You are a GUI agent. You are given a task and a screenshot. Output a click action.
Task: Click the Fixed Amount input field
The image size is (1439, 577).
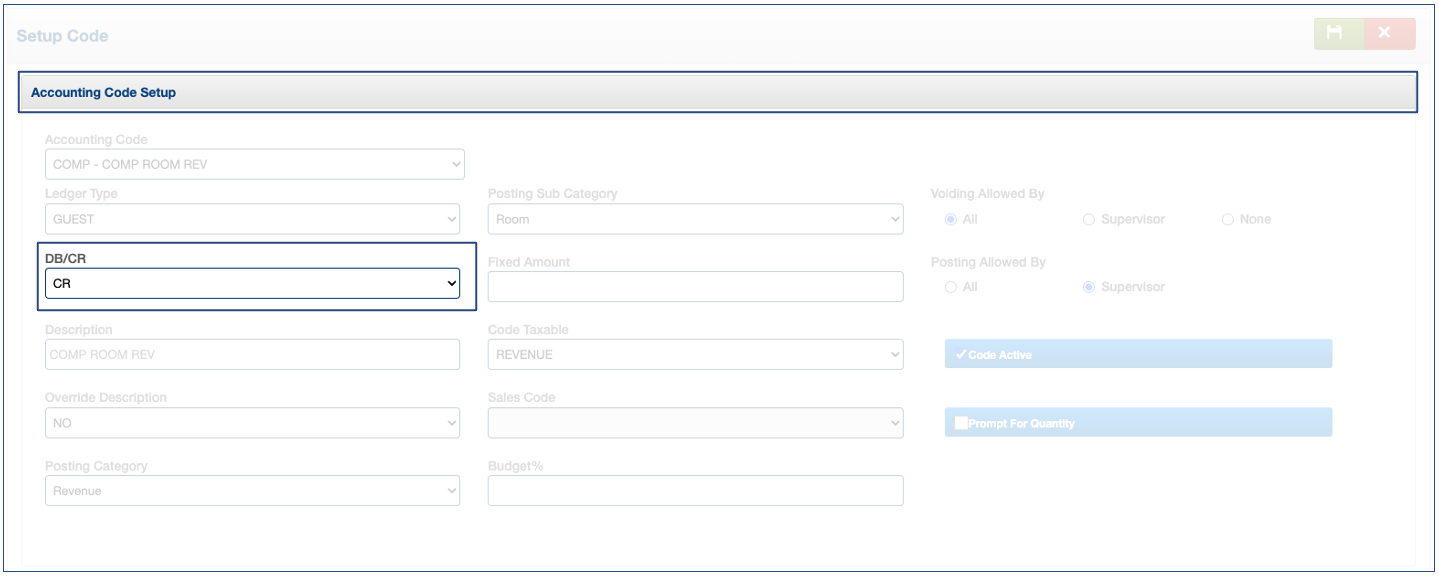coord(695,286)
